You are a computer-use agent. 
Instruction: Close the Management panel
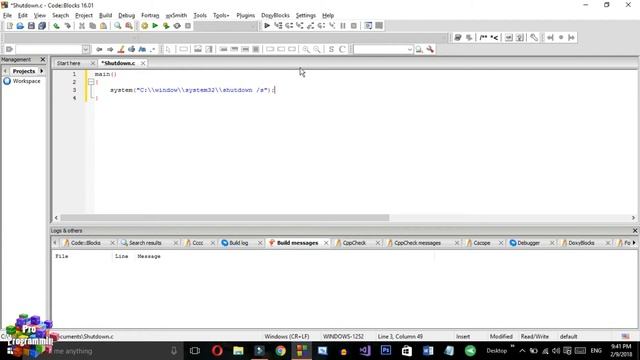(43, 60)
